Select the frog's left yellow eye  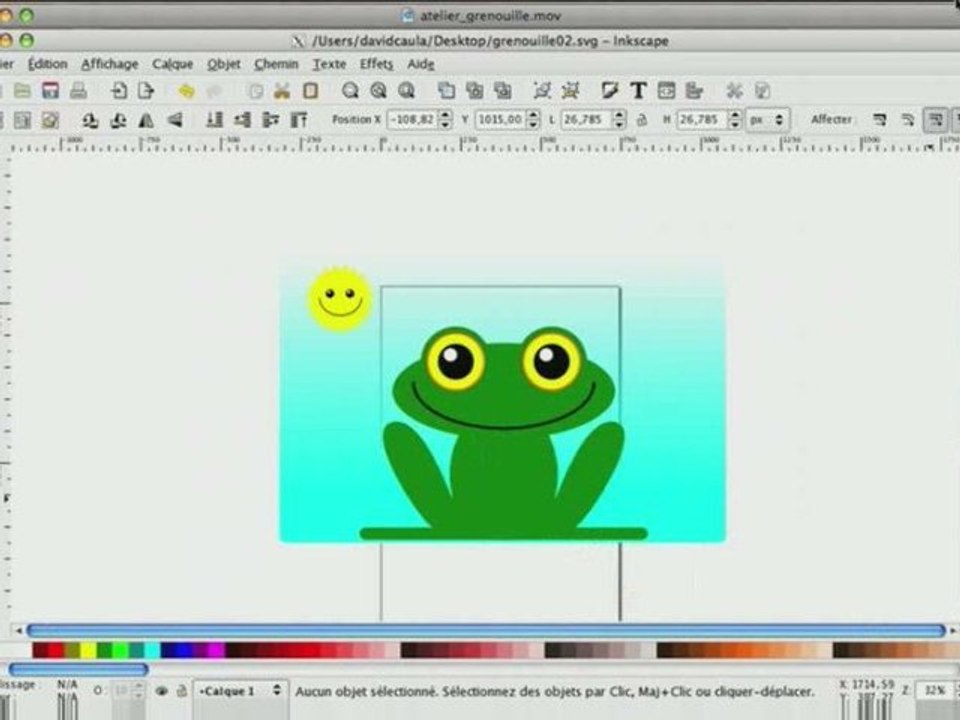[x=455, y=359]
